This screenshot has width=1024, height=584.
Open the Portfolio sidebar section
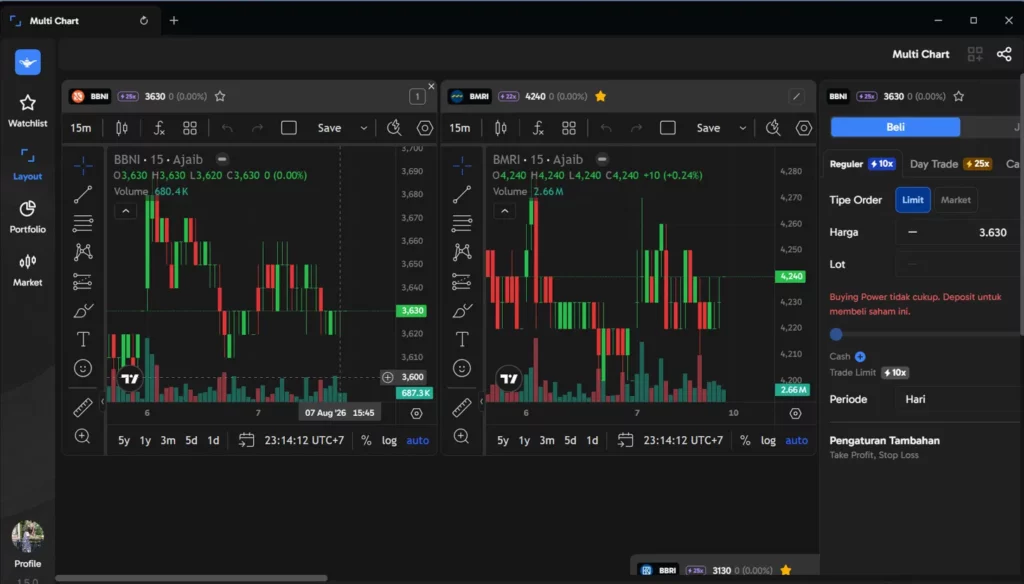pos(27,217)
